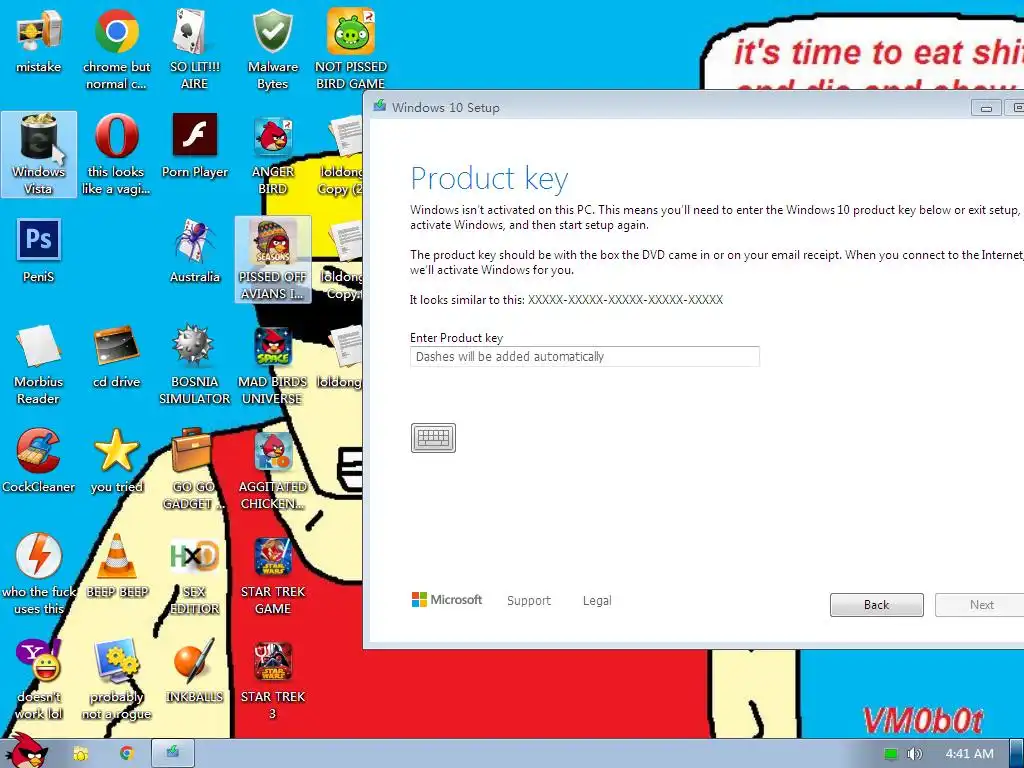Image resolution: width=1024 pixels, height=768 pixels.
Task: Select the 'PISSED OFF AVIANS' seasons icon
Action: [x=272, y=259]
